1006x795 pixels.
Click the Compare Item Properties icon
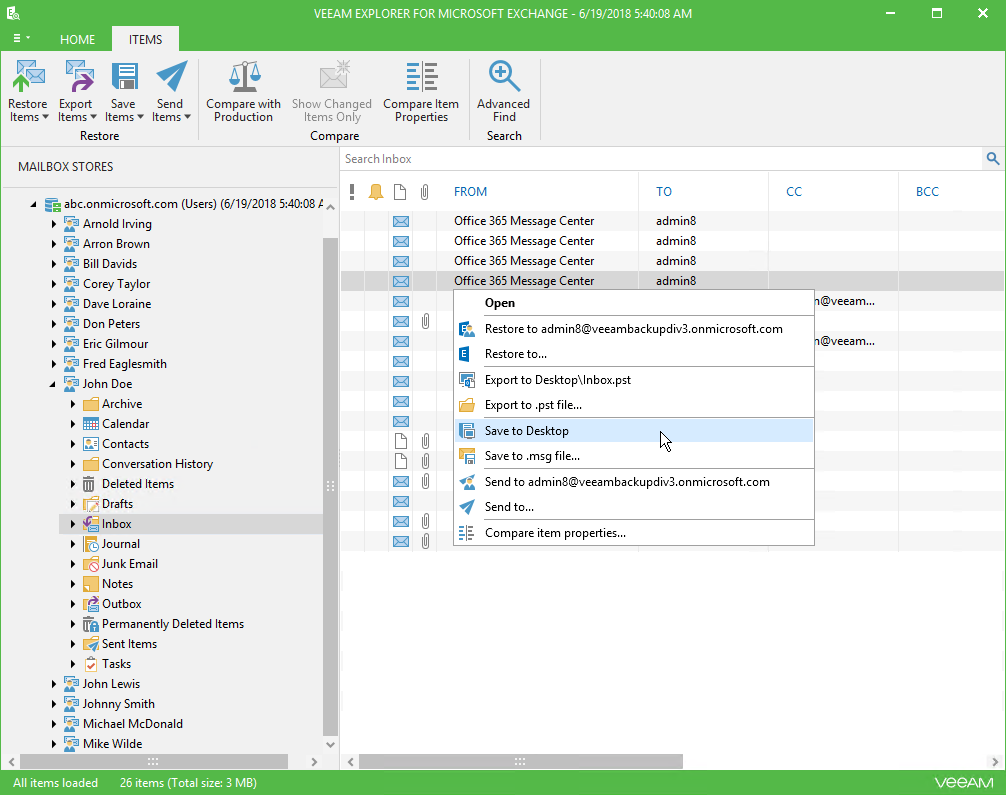422,76
